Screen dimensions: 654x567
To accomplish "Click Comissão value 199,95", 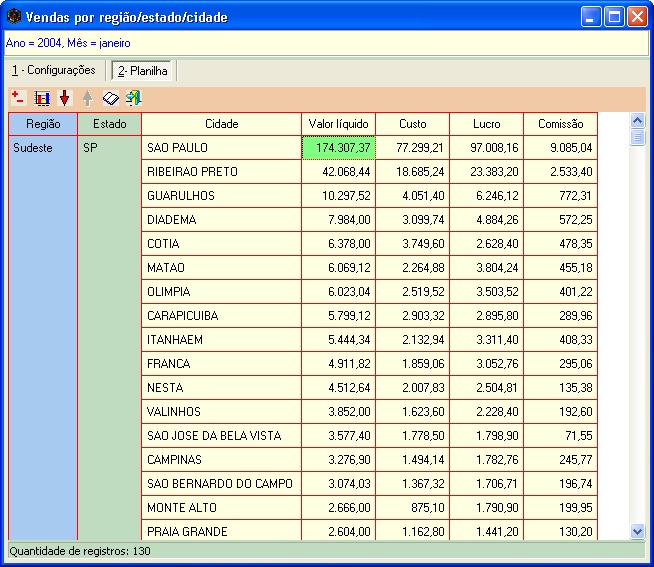I will (x=561, y=508).
